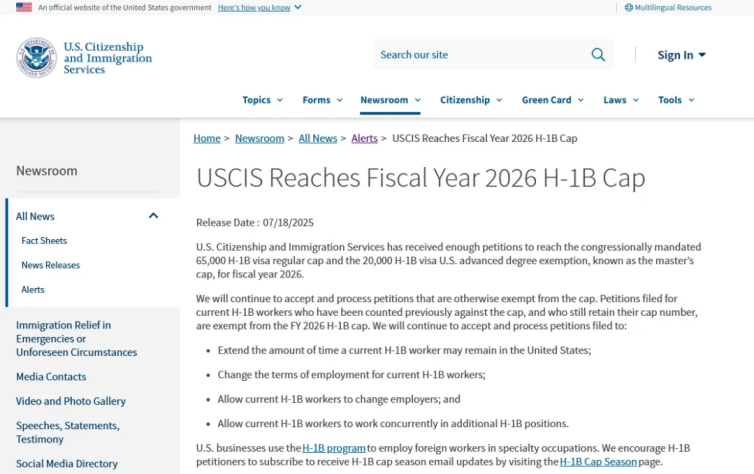Go to Home breadcrumb link
Screen dimensions: 754x474
click(x=207, y=138)
